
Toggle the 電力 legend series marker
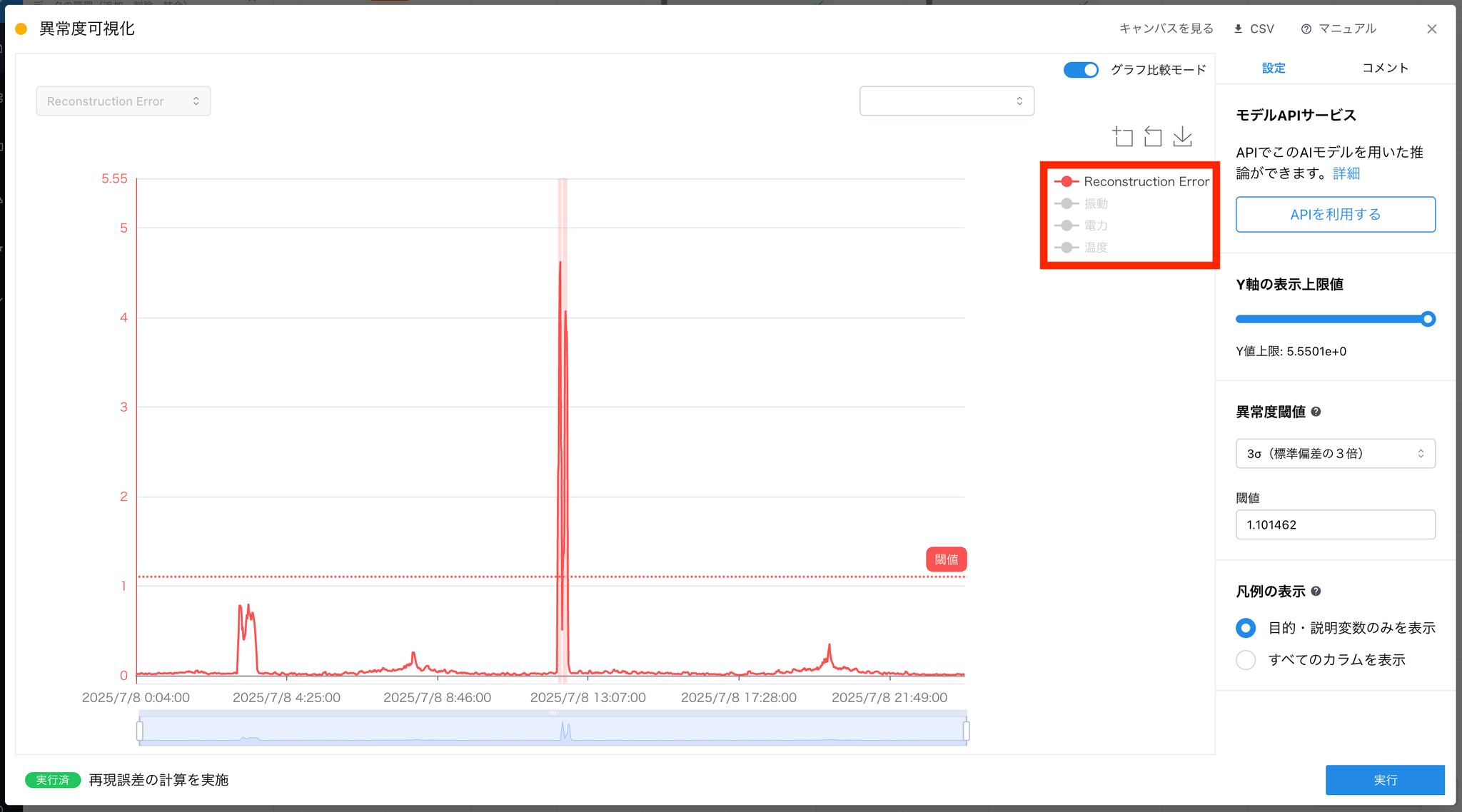(1067, 225)
